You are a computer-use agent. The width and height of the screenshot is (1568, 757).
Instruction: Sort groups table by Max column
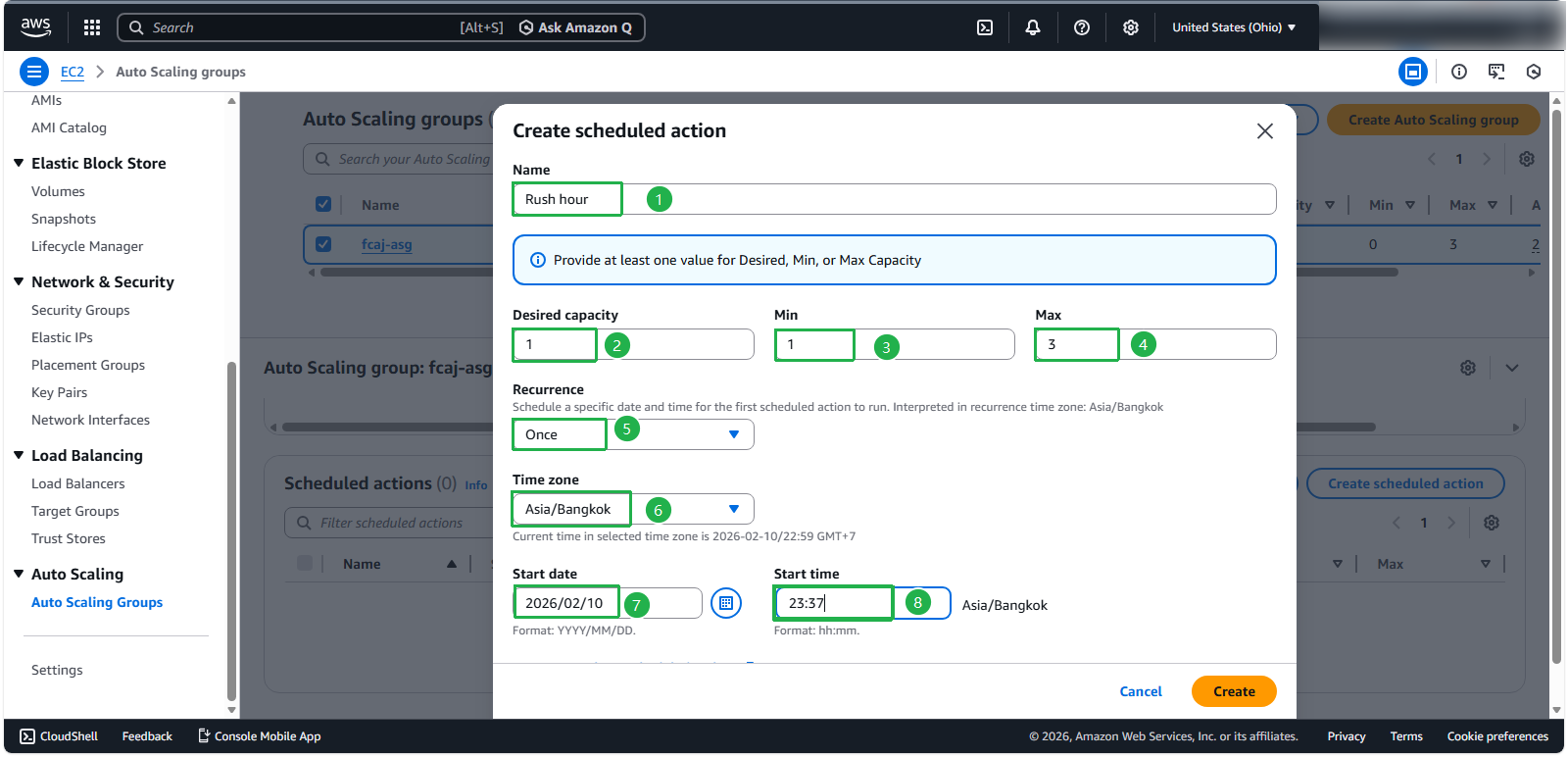point(1493,205)
